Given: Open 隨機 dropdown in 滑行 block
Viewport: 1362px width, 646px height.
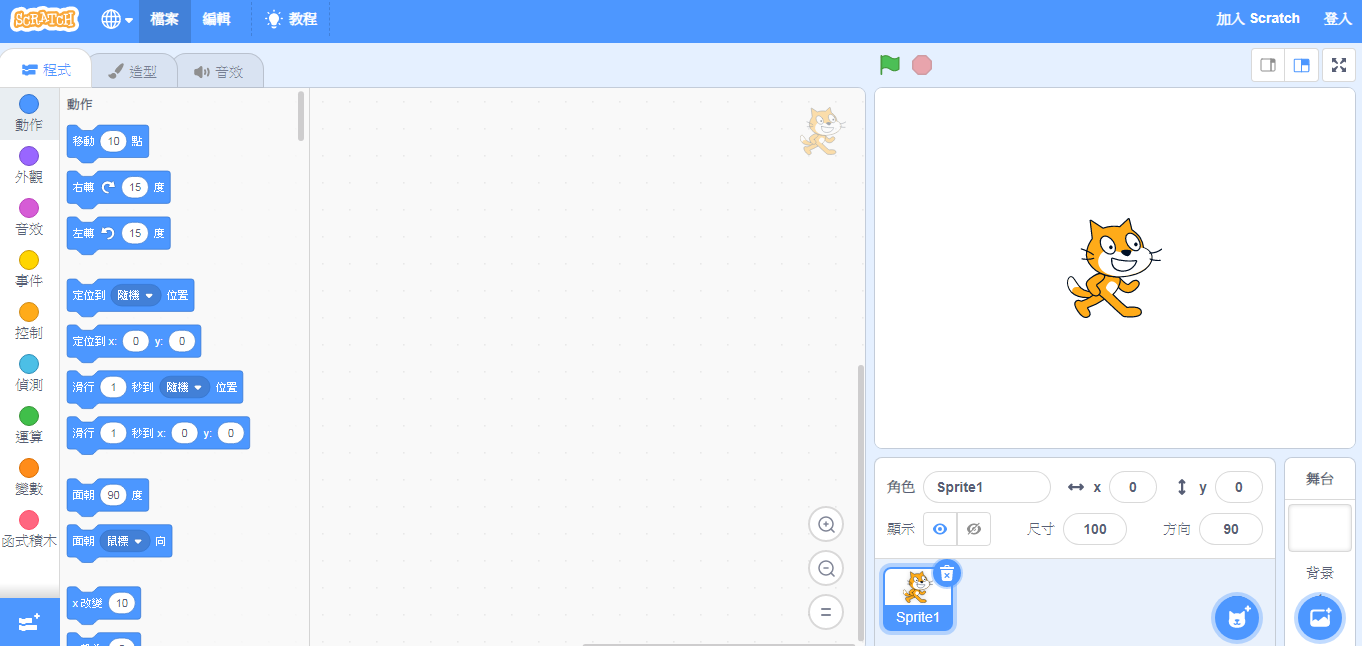Looking at the screenshot, I should point(185,387).
